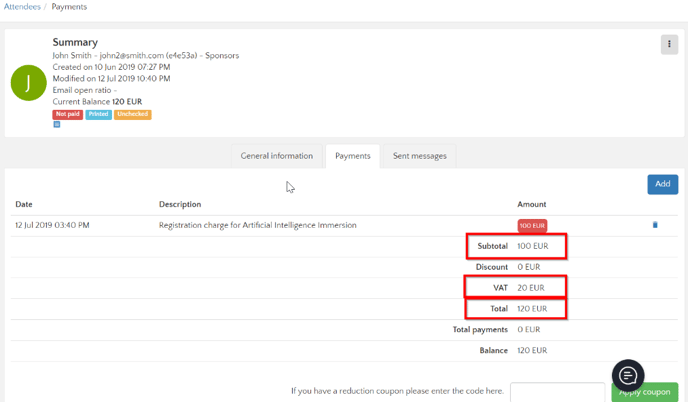Click the red 100 EUR amount badge
Viewport: 688px width, 402px height.
[532, 226]
